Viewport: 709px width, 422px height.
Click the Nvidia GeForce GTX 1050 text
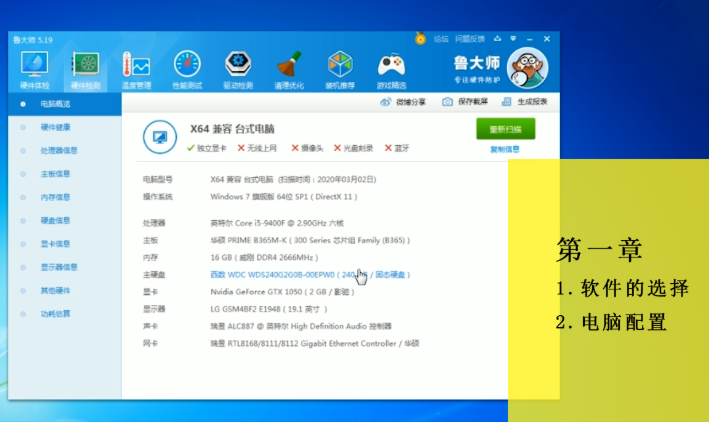pos(282,292)
